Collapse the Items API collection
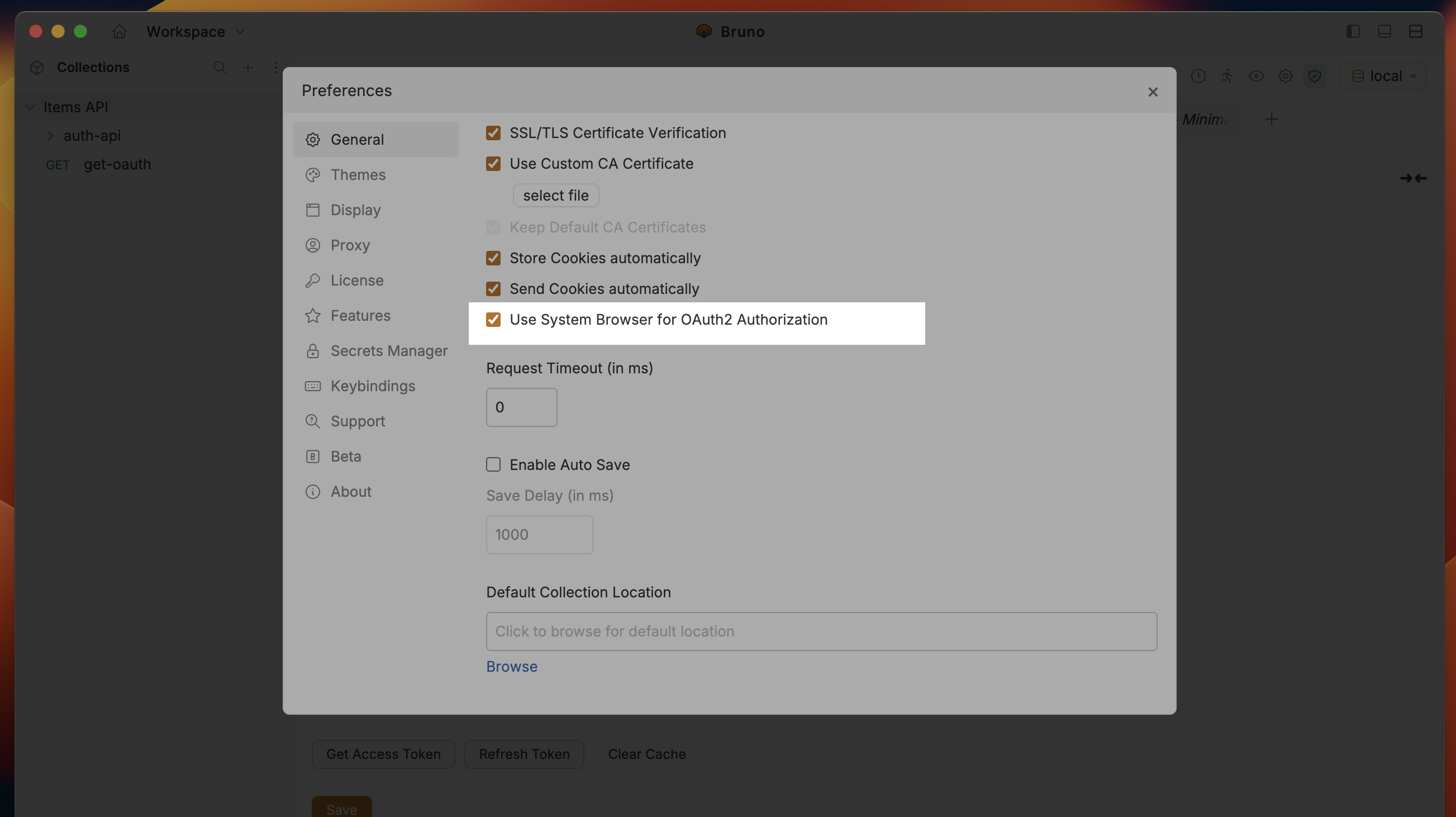 (30, 106)
